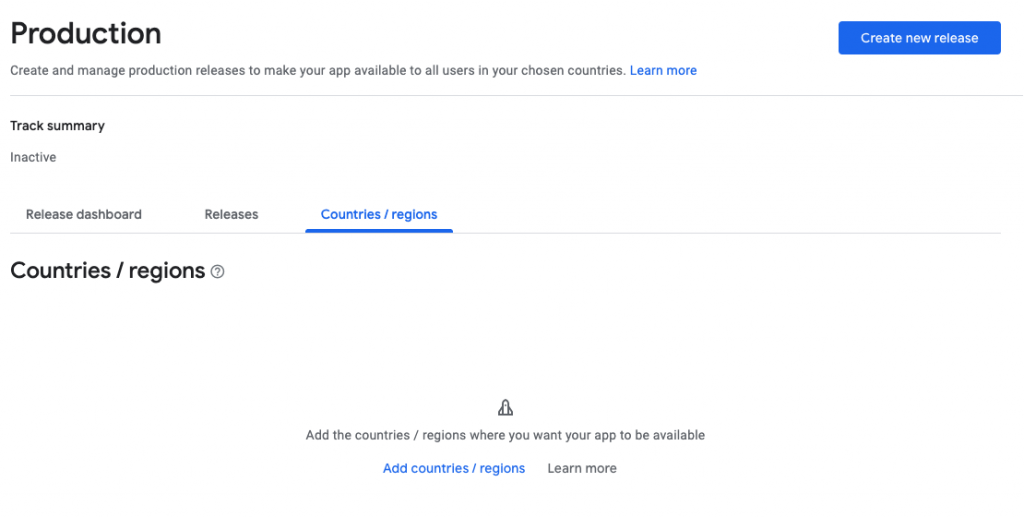Image resolution: width=1024 pixels, height=518 pixels.
Task: Click the help question mark beside Countries / regions
Action: (x=218, y=272)
